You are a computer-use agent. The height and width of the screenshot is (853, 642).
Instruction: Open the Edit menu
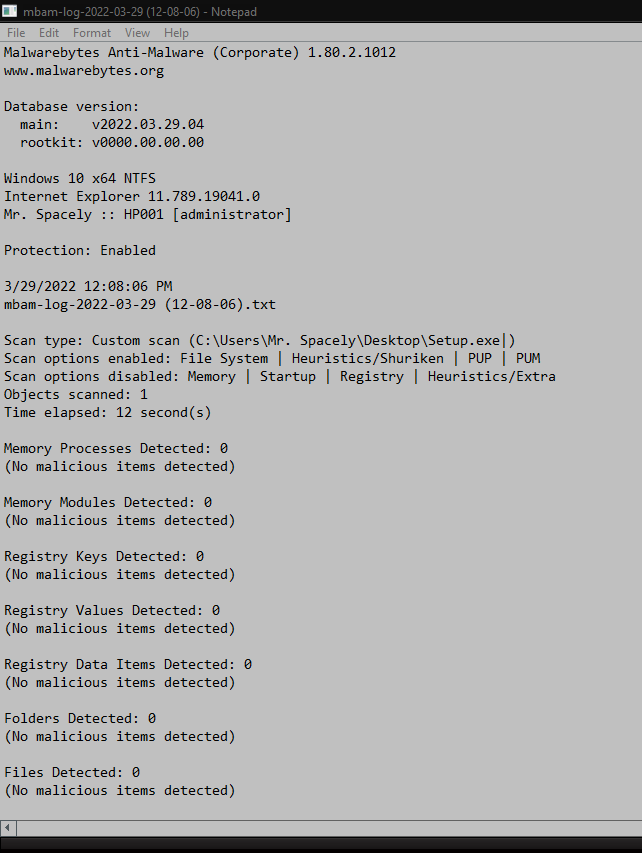(x=48, y=33)
